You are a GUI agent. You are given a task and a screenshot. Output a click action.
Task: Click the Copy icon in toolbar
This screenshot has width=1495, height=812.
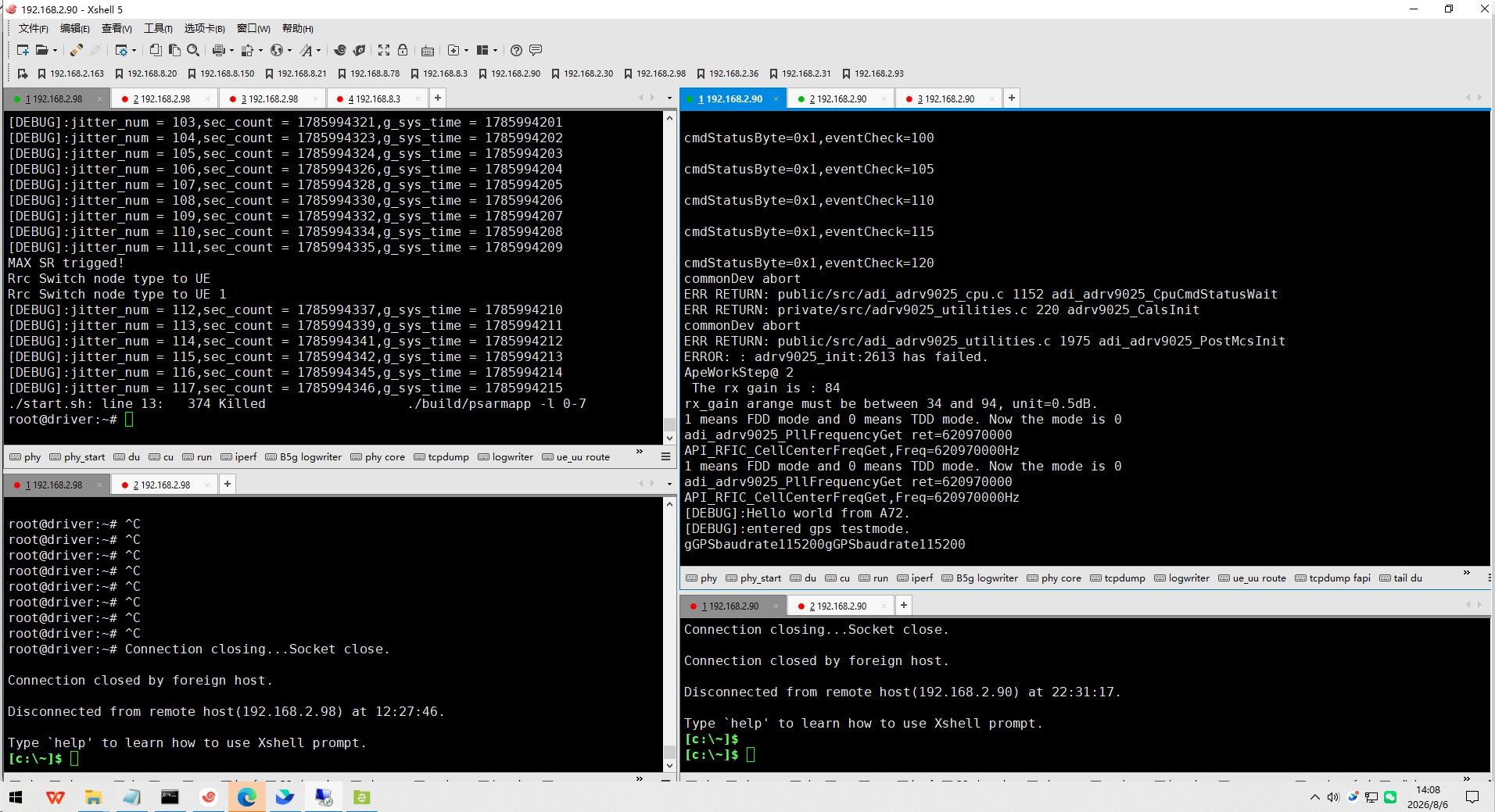[x=156, y=50]
